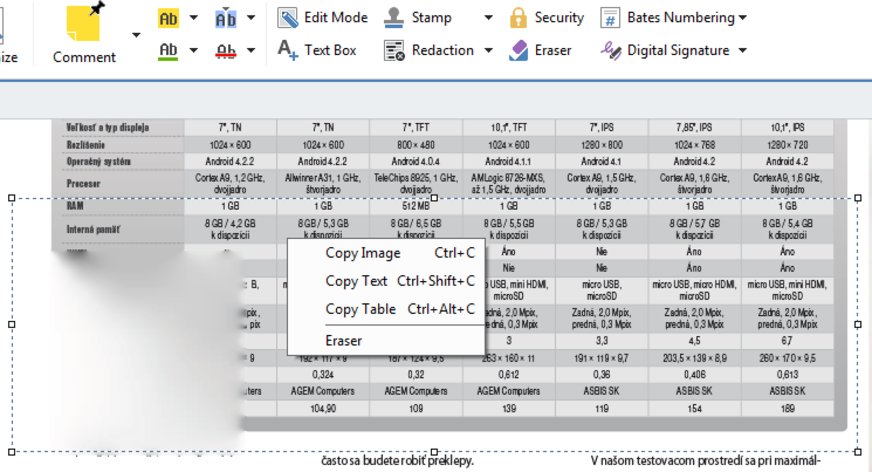
Task: Choose Copy Image from context menu
Action: (x=362, y=253)
